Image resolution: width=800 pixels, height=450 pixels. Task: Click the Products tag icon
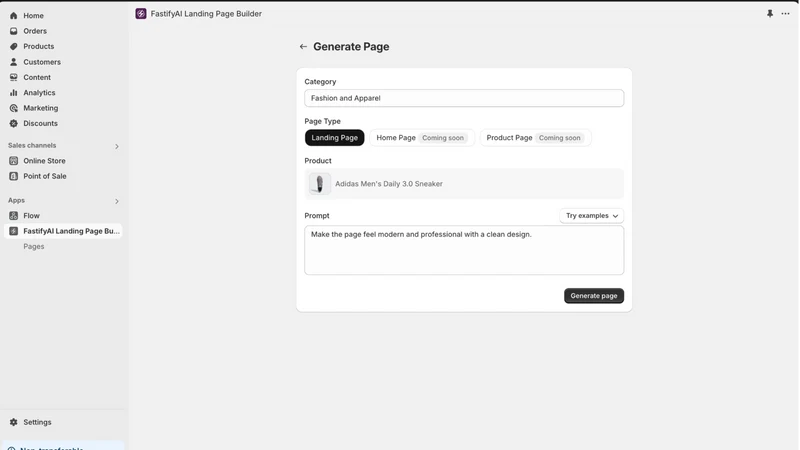(x=14, y=46)
